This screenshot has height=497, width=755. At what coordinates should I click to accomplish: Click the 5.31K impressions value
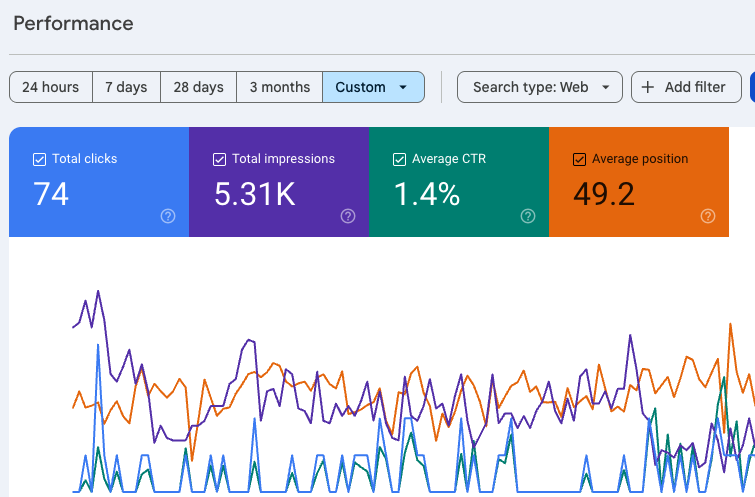(255, 195)
